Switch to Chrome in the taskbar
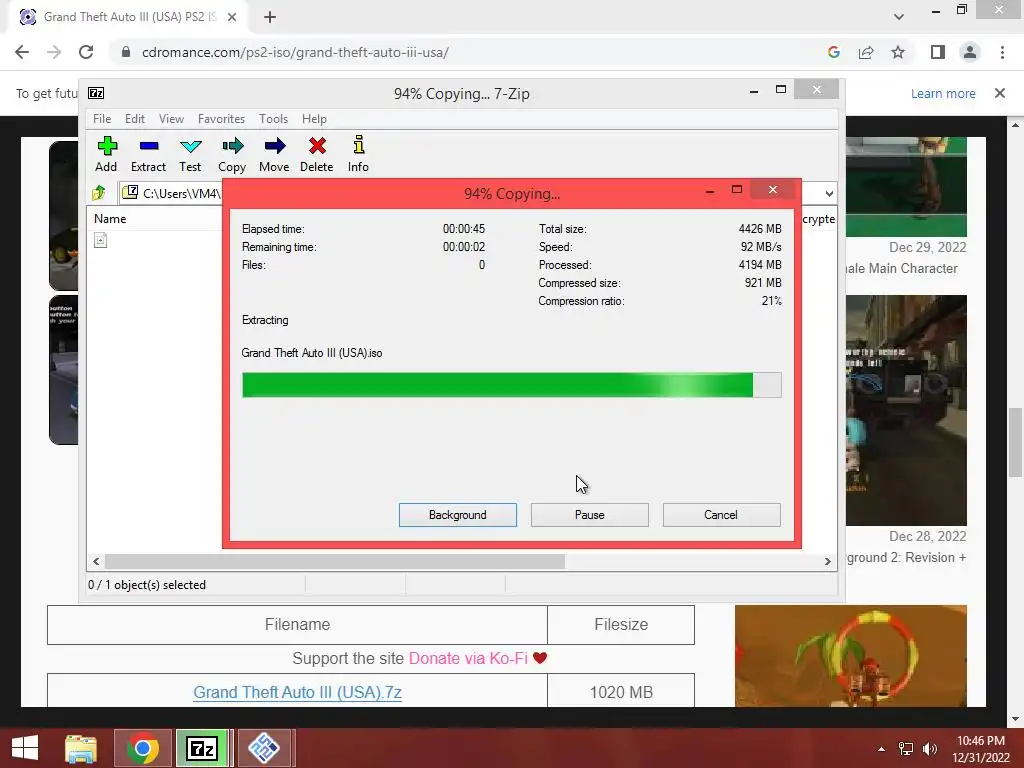This screenshot has width=1024, height=768. [x=143, y=748]
